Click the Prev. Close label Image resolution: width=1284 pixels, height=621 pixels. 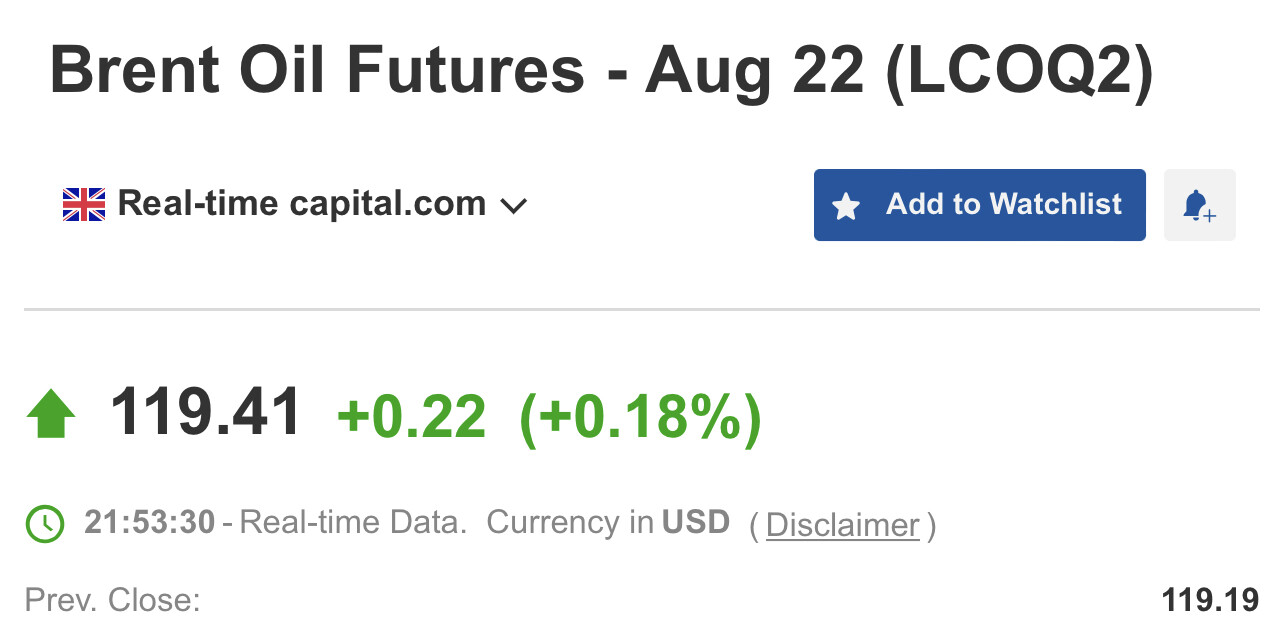pyautogui.click(x=113, y=601)
